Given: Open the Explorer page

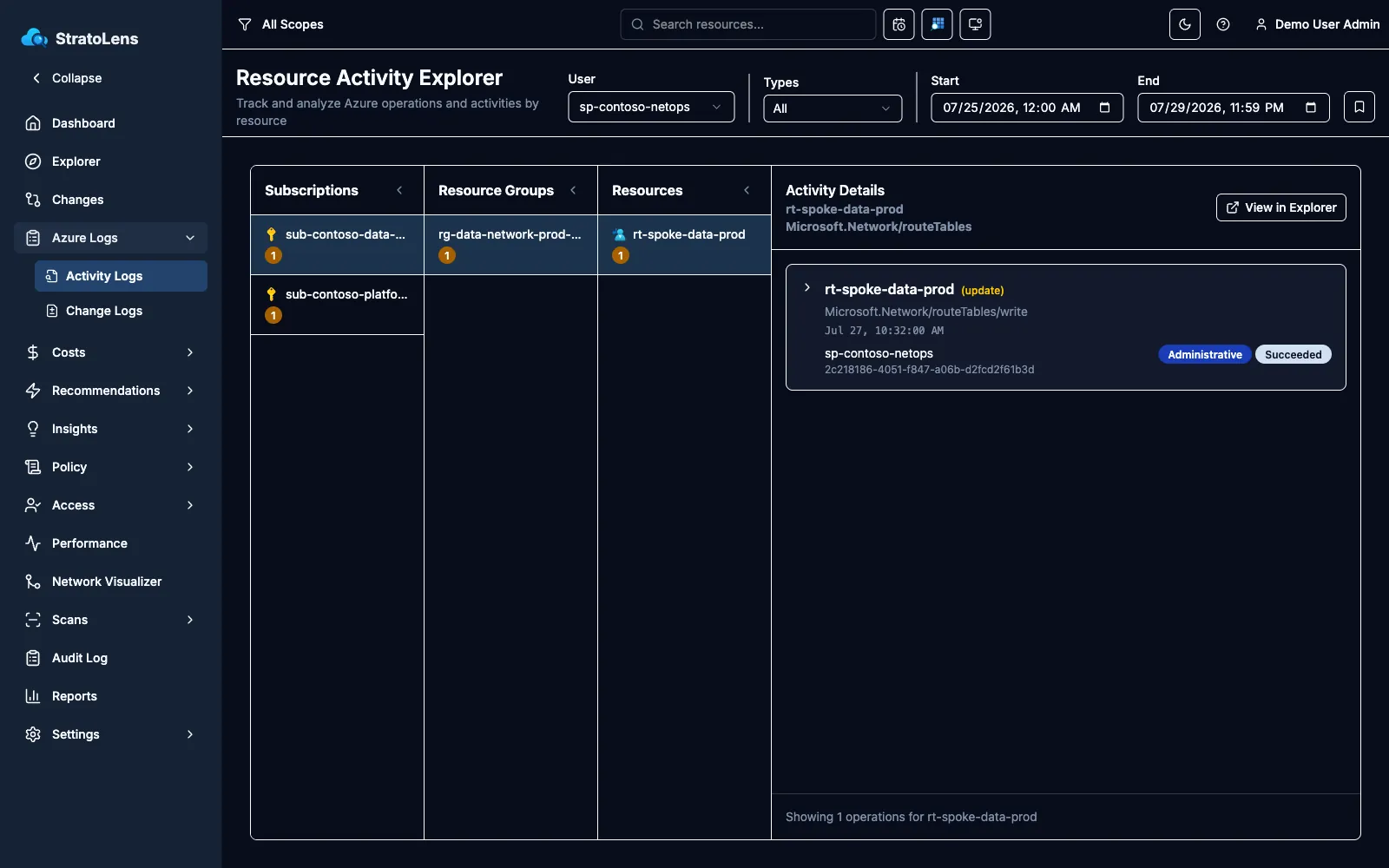Looking at the screenshot, I should point(110,161).
